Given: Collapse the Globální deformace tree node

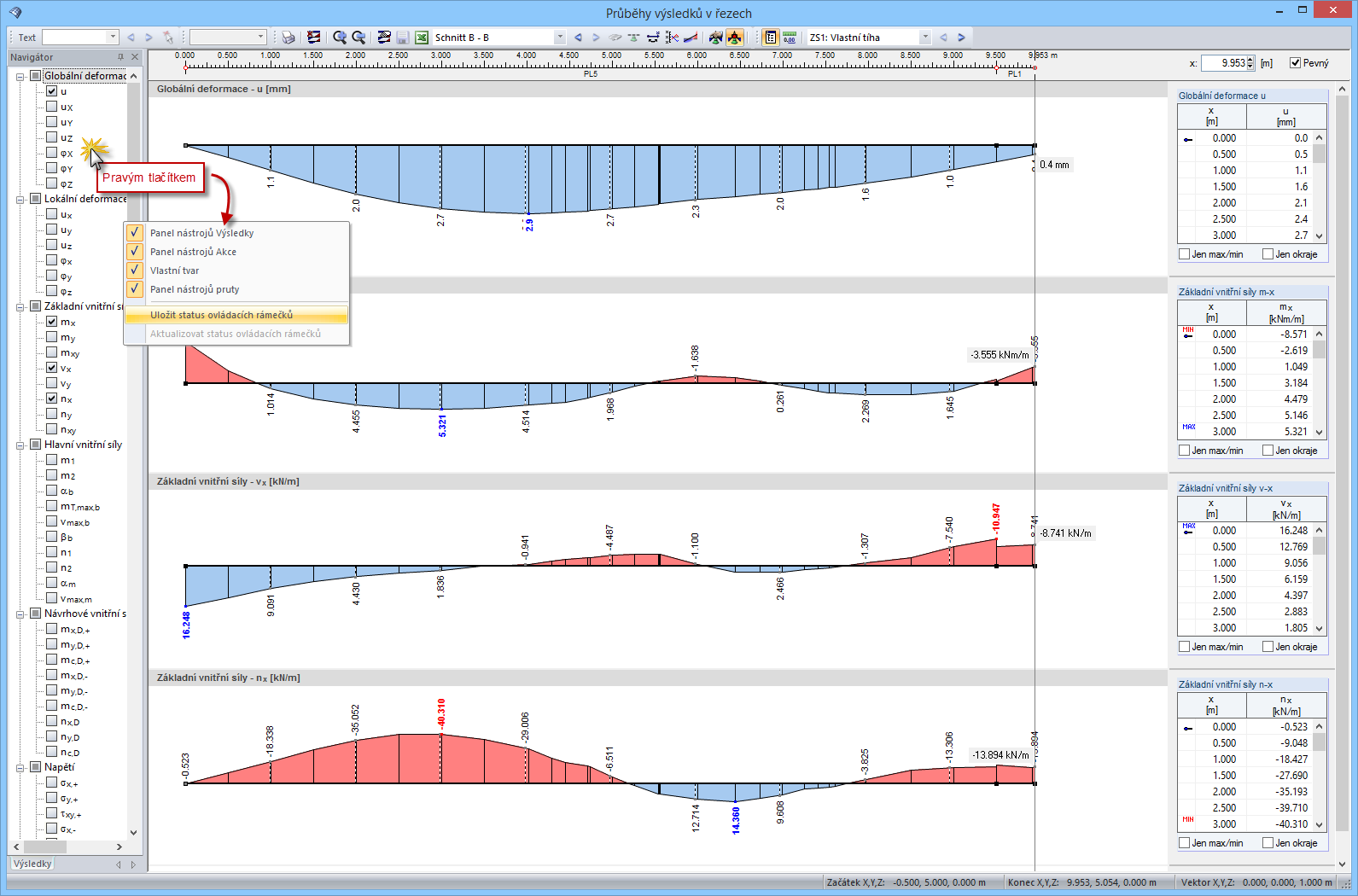Looking at the screenshot, I should coord(20,76).
